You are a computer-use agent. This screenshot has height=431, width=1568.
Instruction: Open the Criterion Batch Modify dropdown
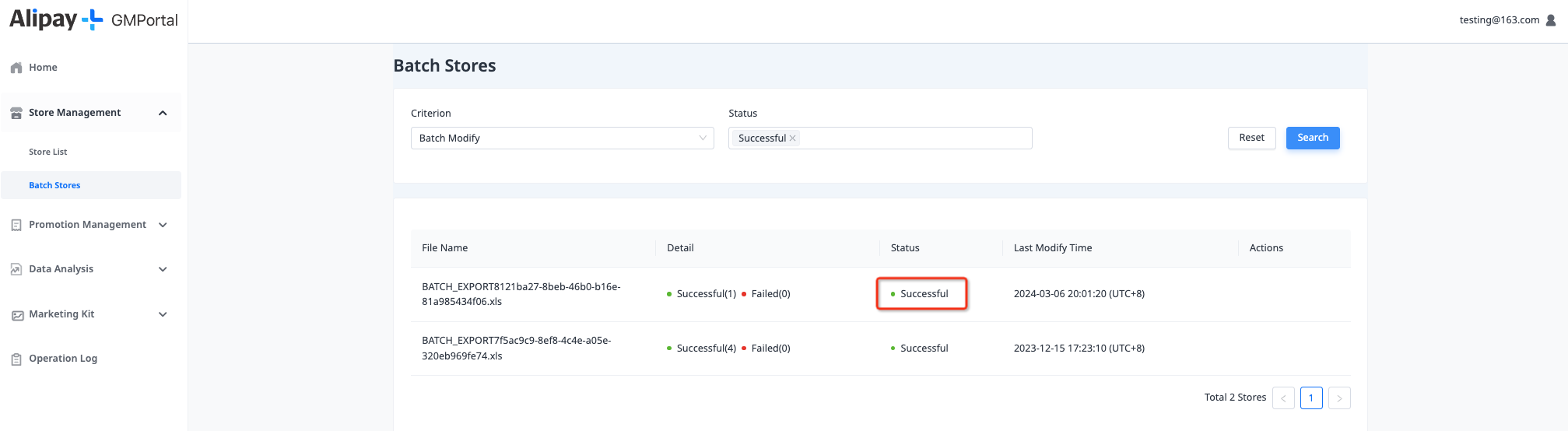point(562,138)
